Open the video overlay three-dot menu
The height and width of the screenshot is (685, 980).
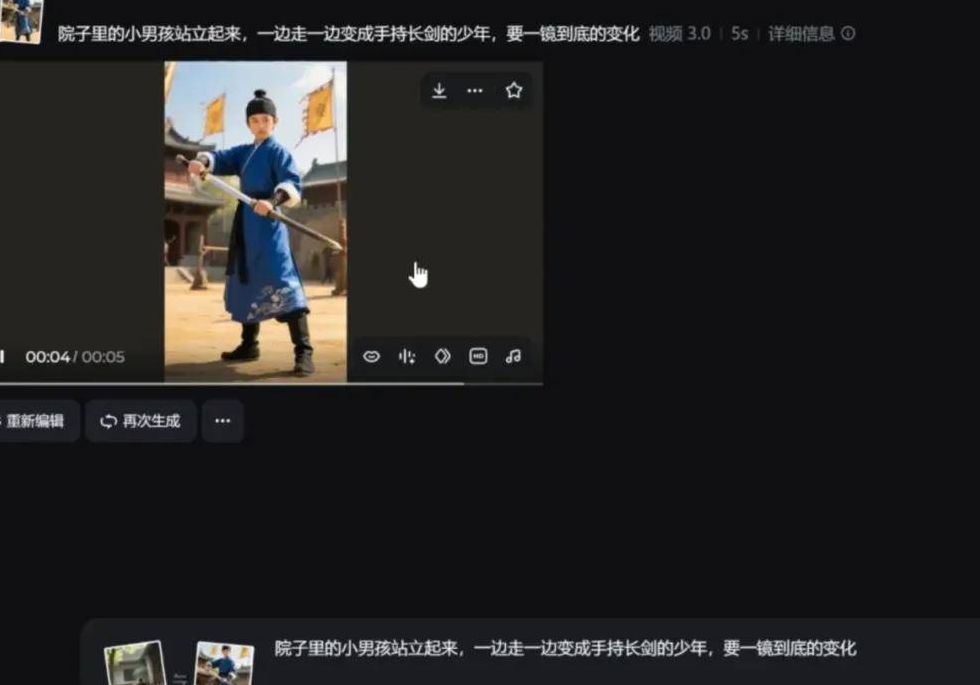[x=475, y=91]
